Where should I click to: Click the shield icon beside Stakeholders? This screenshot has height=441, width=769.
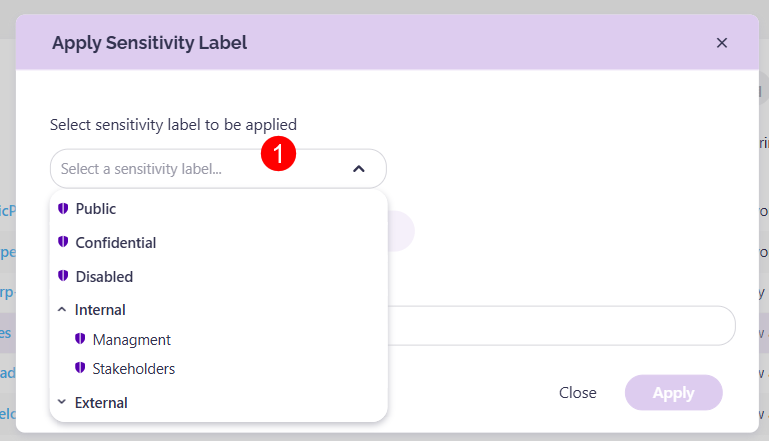pos(80,369)
